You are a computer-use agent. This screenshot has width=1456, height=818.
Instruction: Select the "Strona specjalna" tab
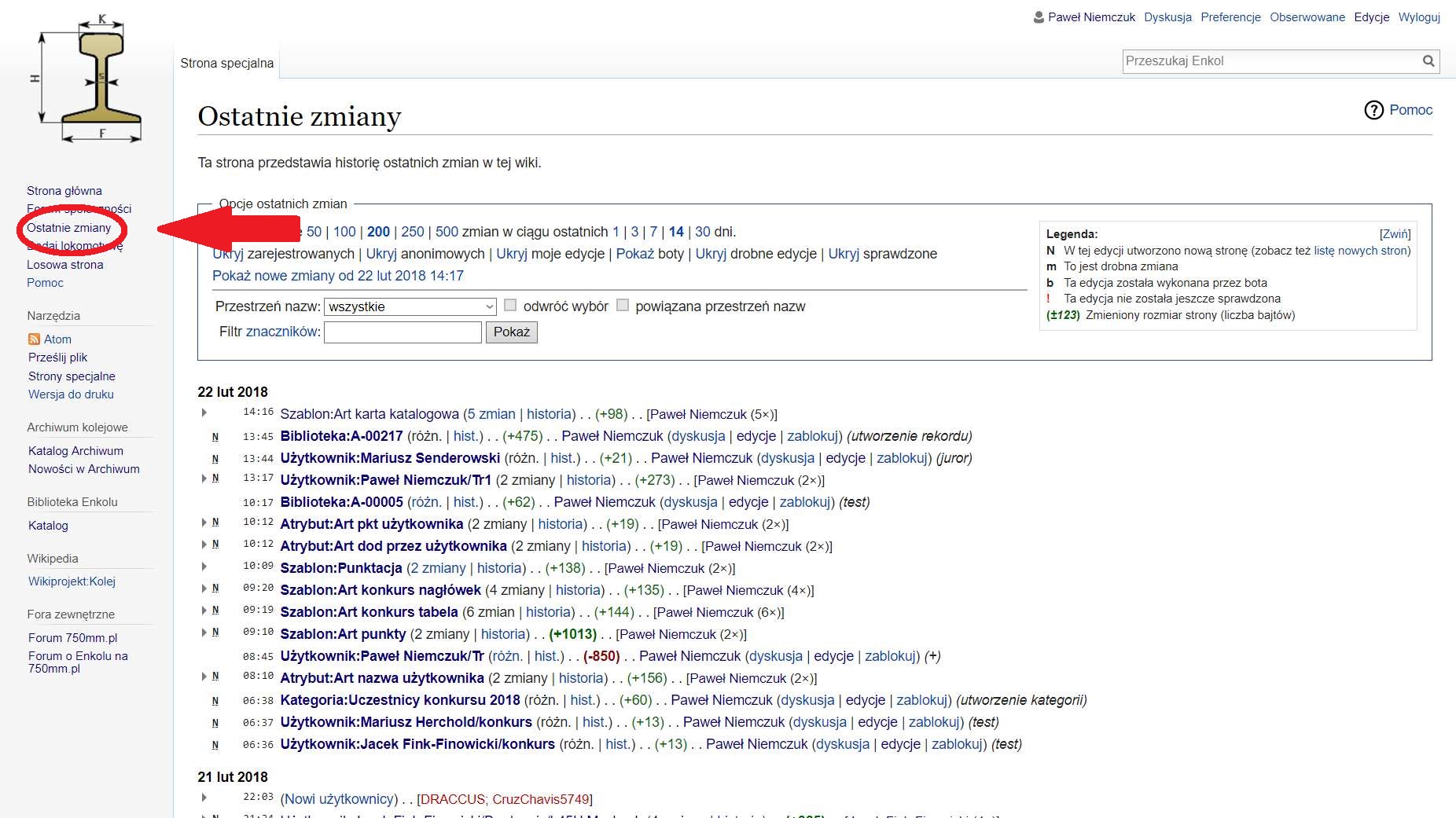[x=226, y=63]
